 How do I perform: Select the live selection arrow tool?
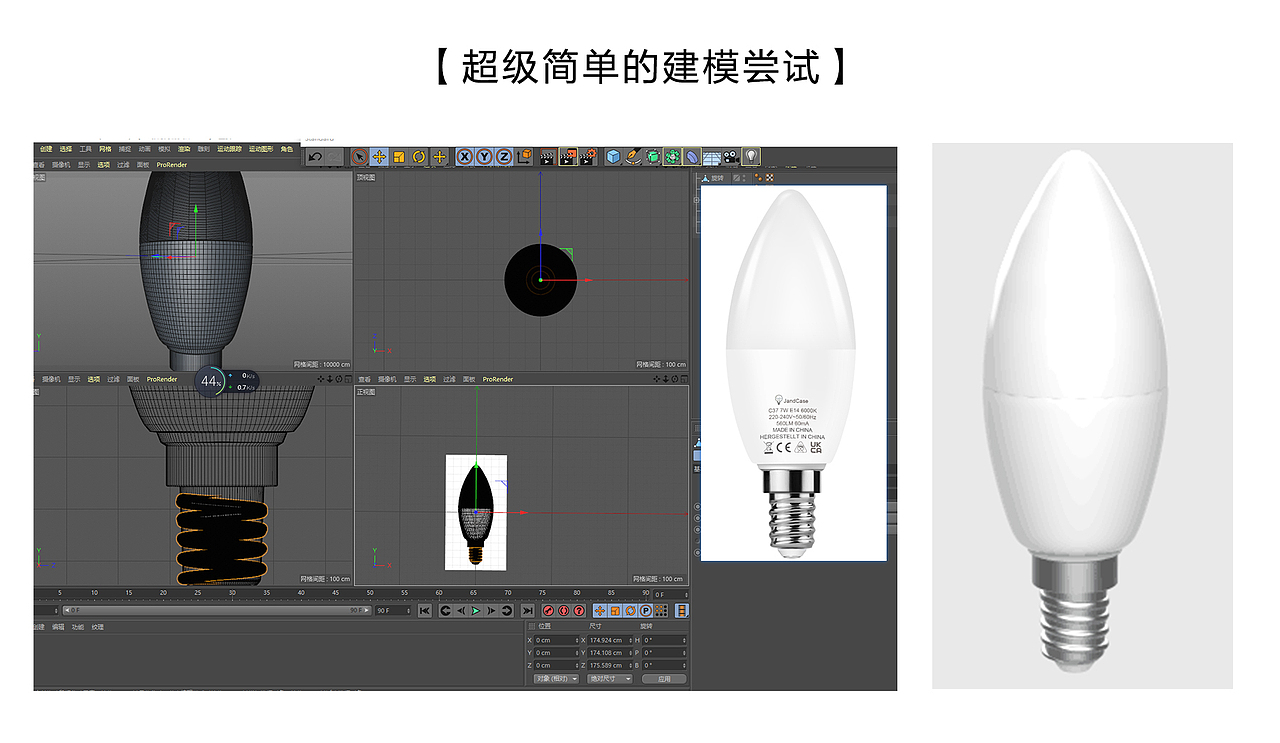359,157
